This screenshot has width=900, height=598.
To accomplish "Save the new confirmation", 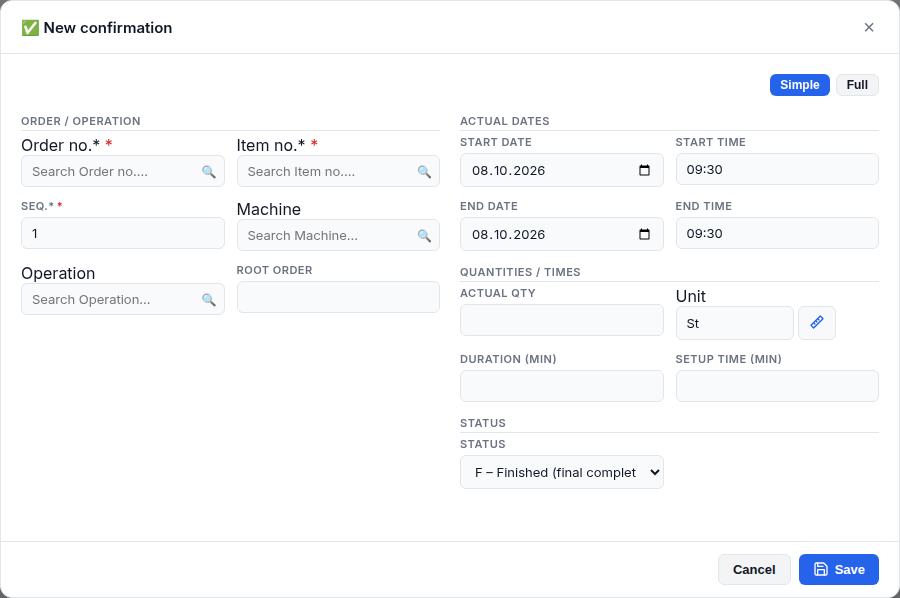I will click(x=839, y=569).
